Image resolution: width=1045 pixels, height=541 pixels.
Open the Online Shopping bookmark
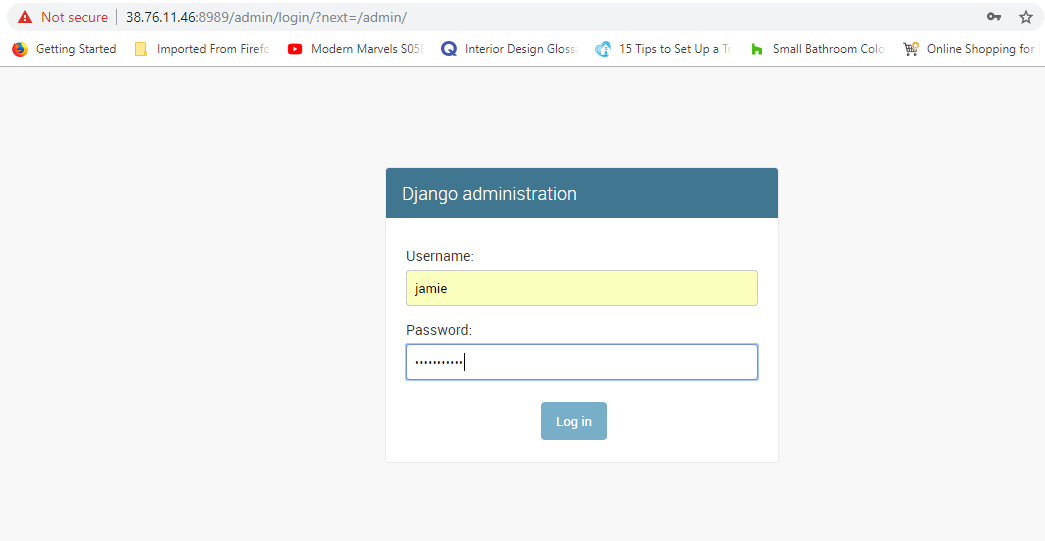coord(972,49)
